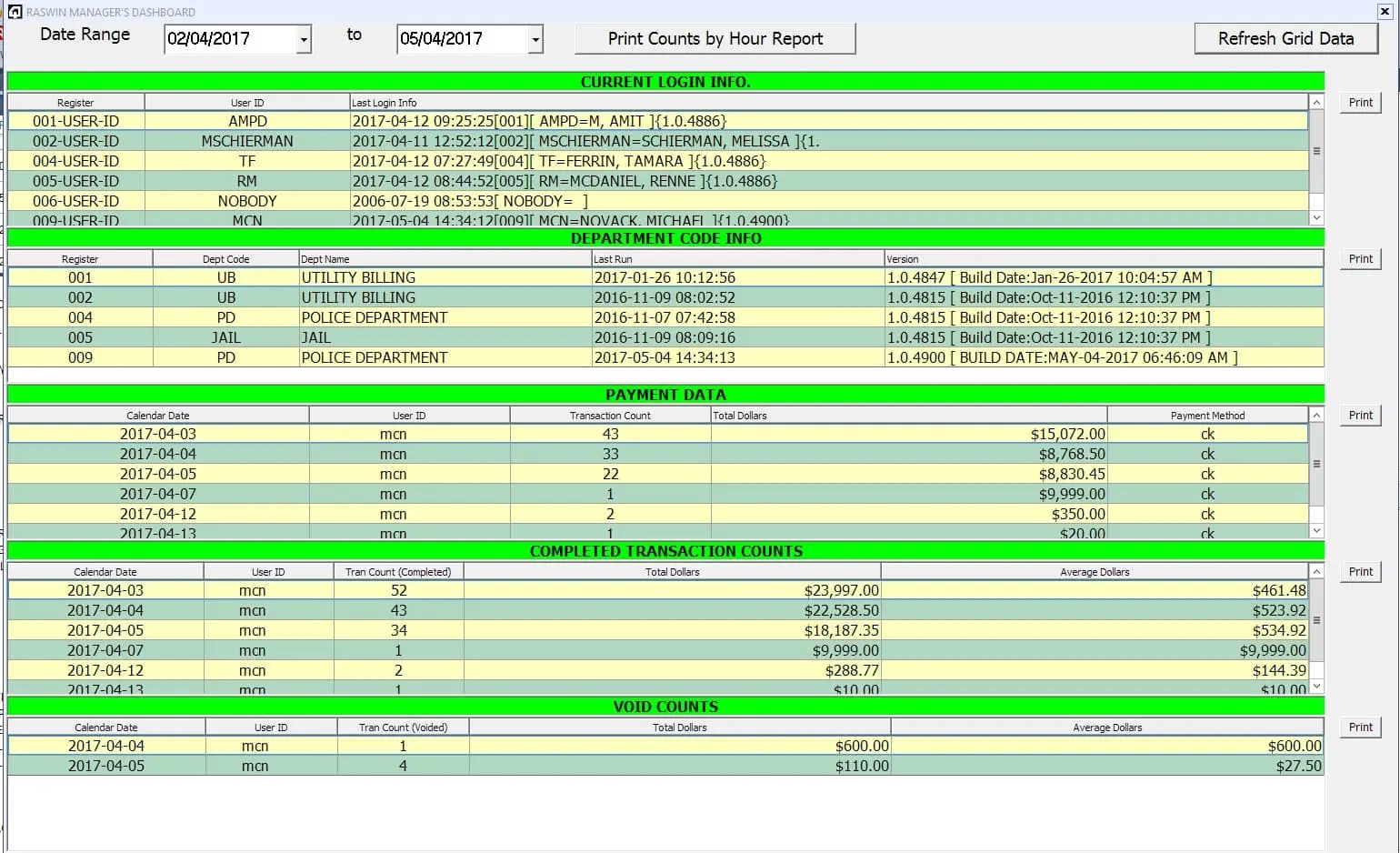
Task: Click the 02/04/2017 start date field
Action: pos(231,39)
